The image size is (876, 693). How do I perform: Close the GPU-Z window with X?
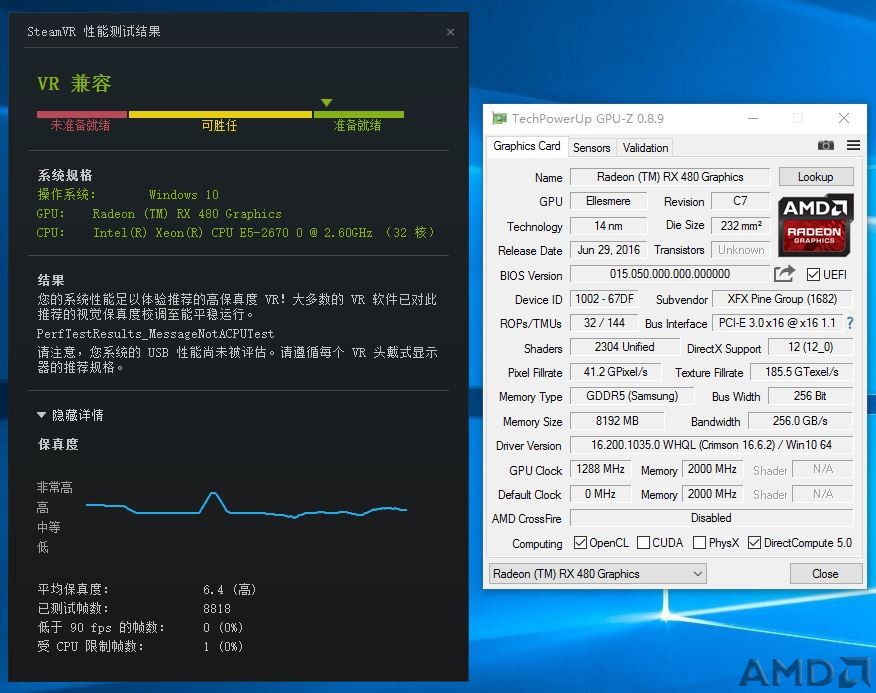[844, 118]
